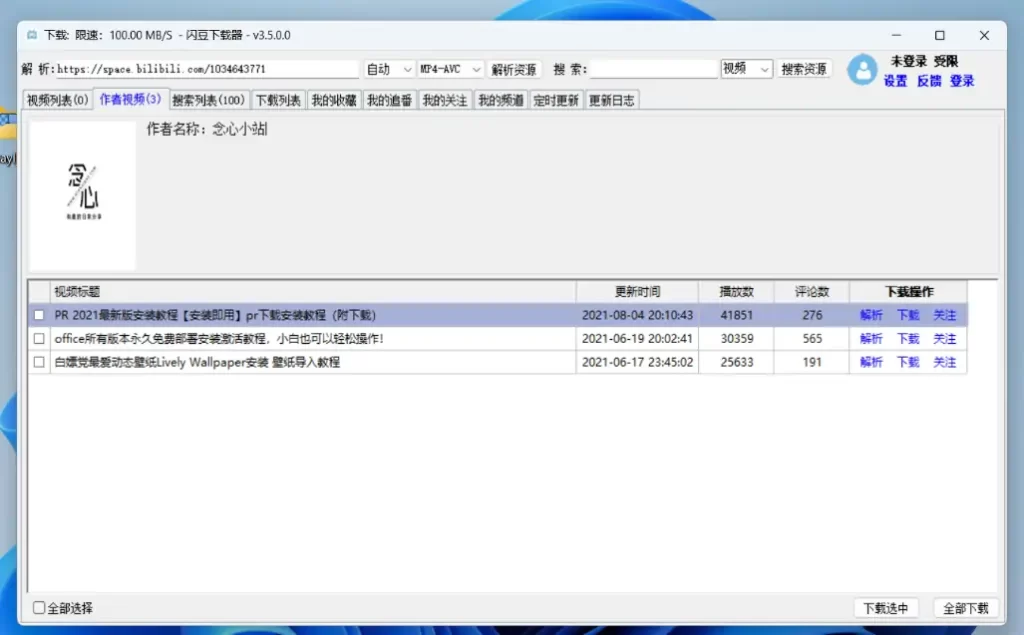Open the 更新日志 tab

tap(611, 99)
